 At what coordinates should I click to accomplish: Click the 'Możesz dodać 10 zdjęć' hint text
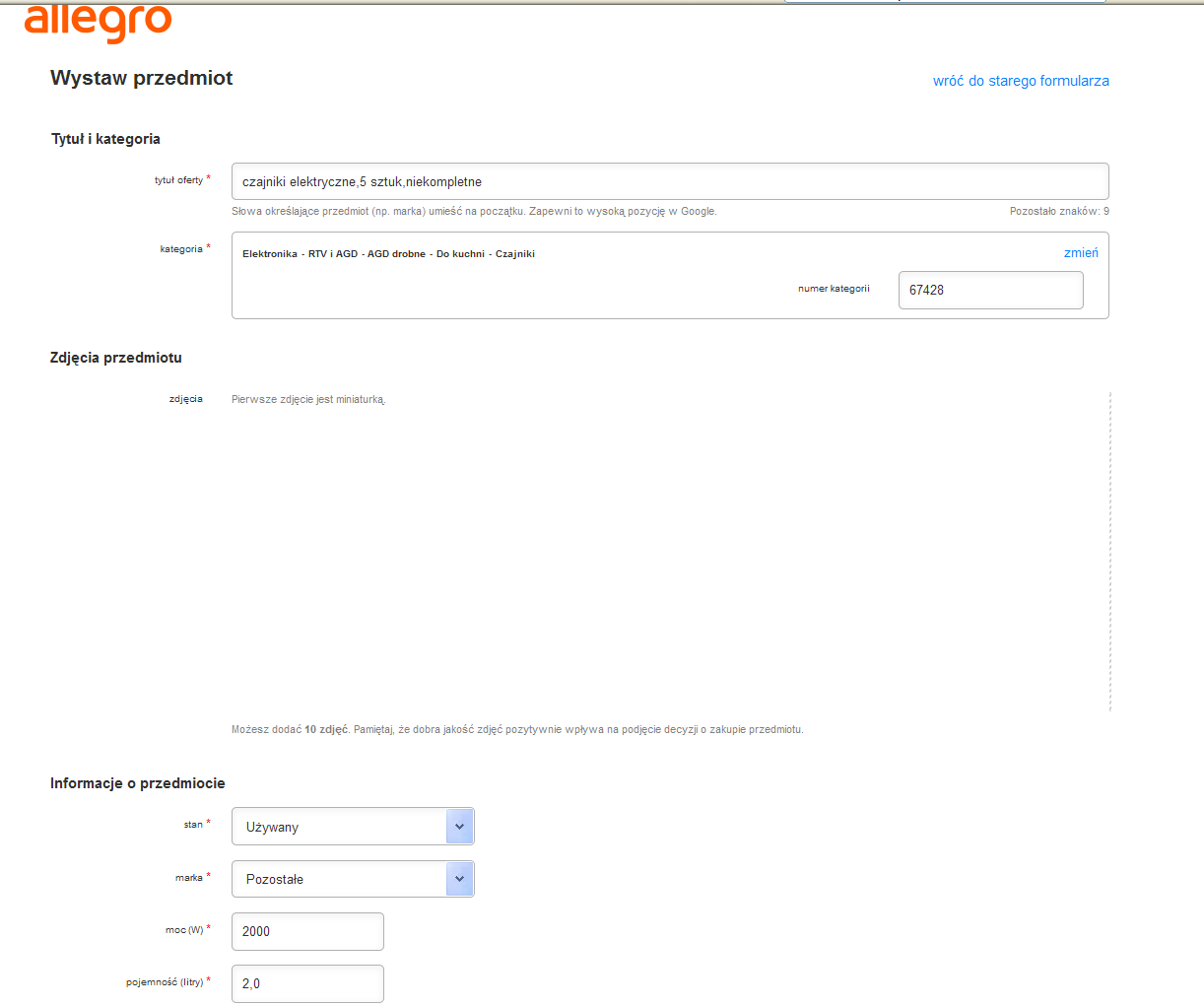tap(516, 730)
